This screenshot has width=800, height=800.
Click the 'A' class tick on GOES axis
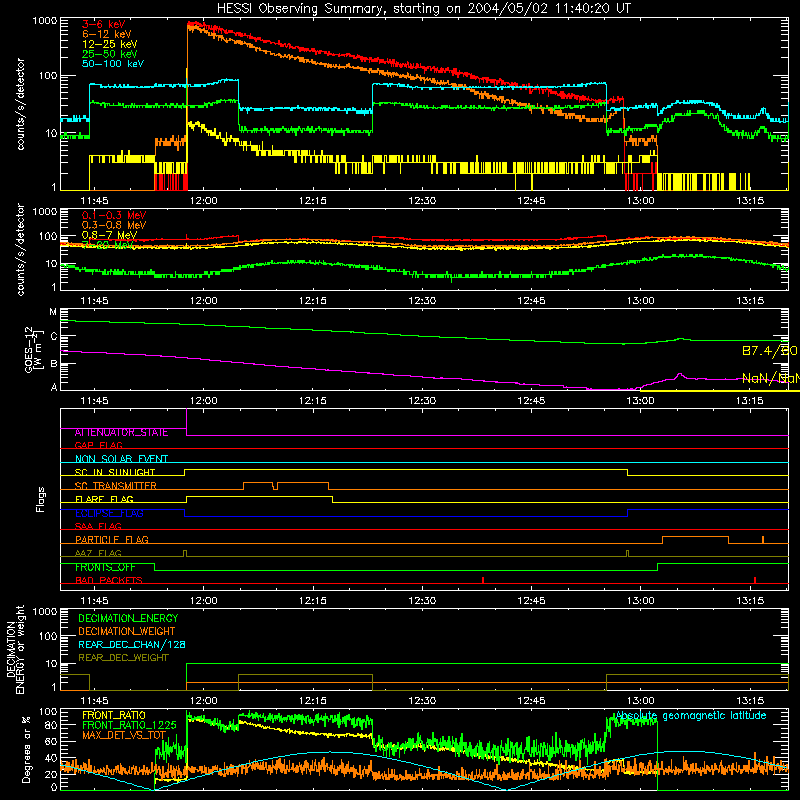[53, 387]
